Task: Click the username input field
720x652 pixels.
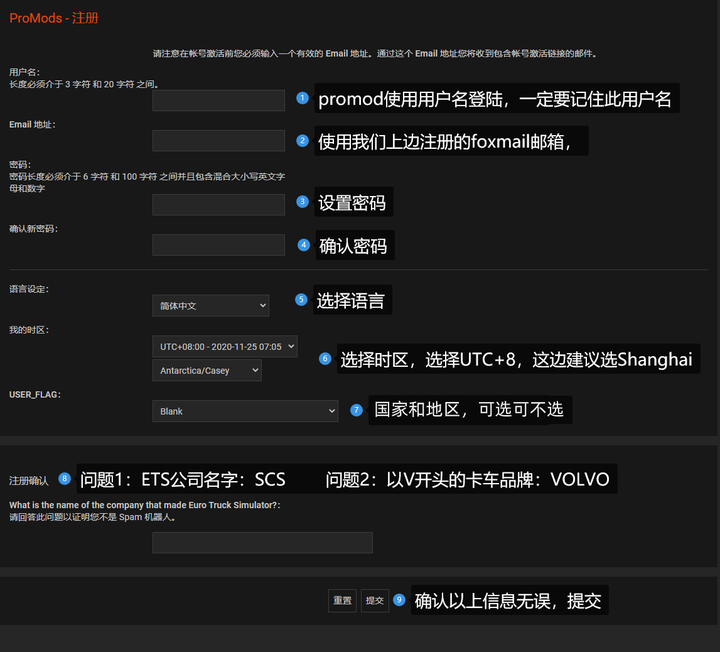Action: tap(218, 100)
